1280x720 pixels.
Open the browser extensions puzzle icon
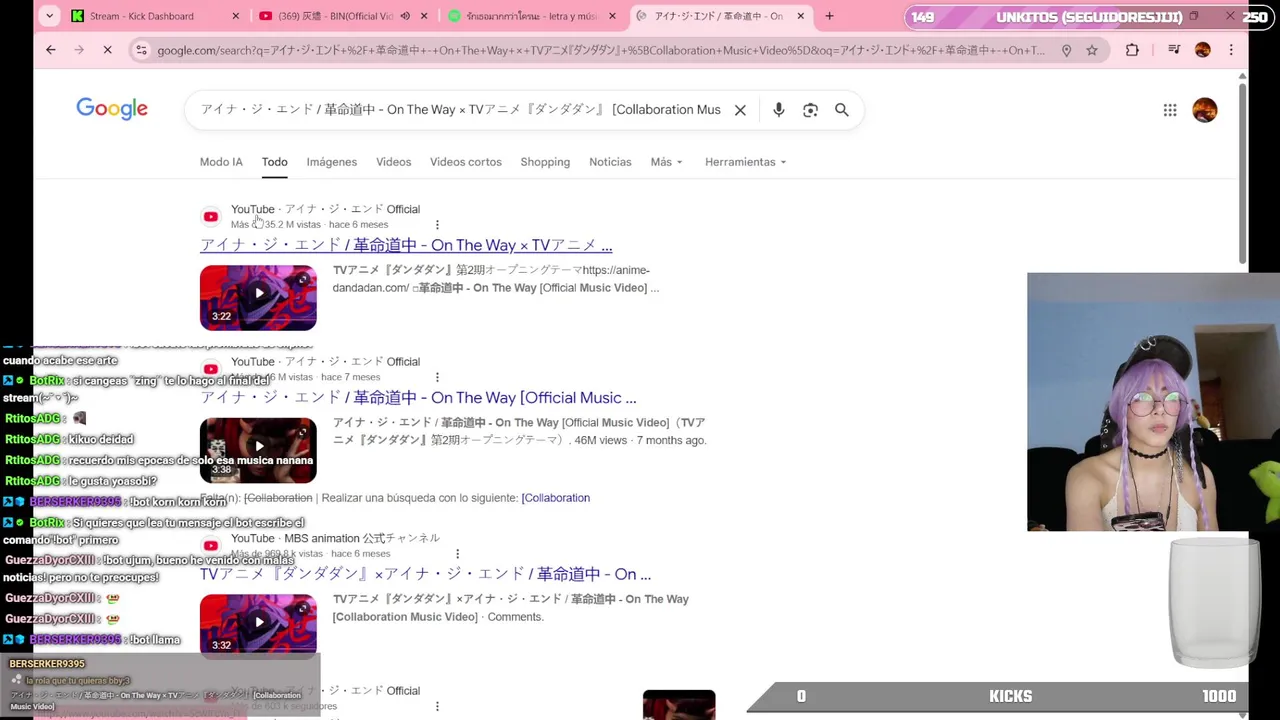(x=1132, y=50)
